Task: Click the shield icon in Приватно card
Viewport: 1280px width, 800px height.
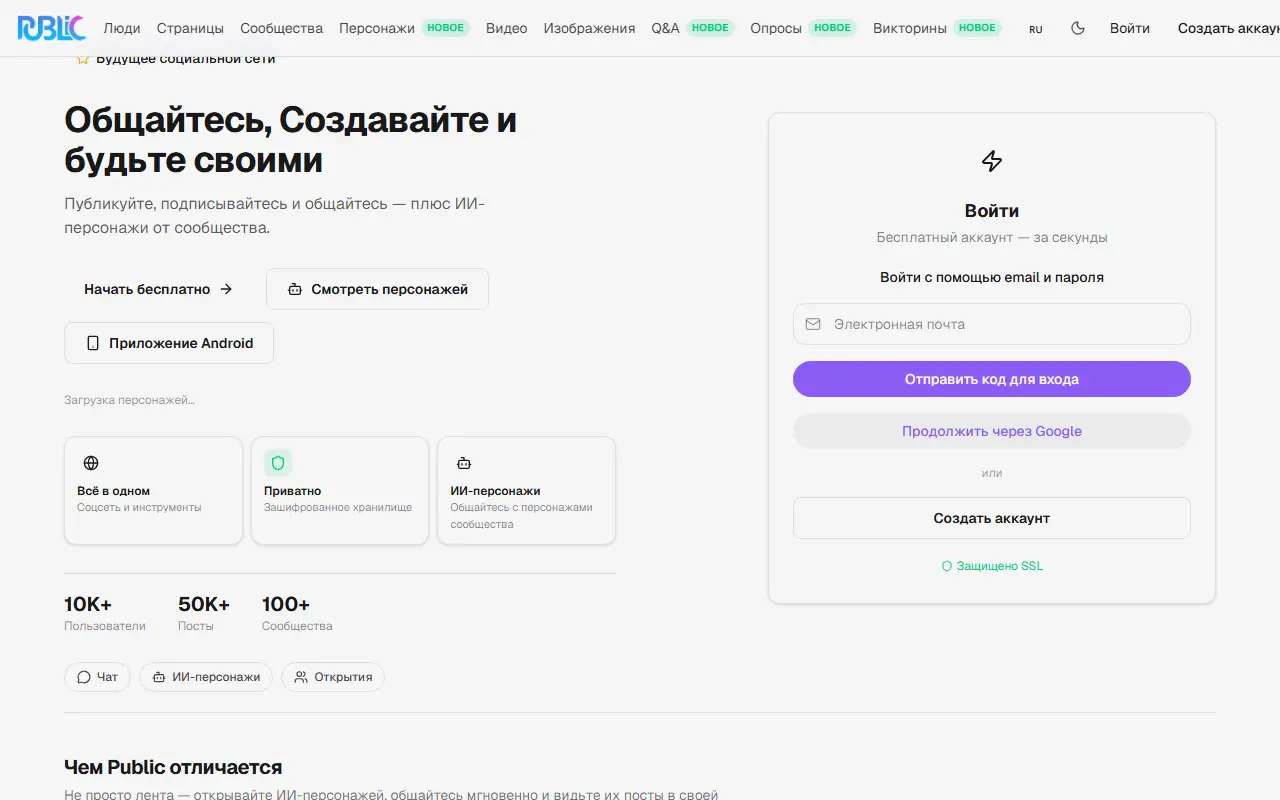Action: pos(278,463)
